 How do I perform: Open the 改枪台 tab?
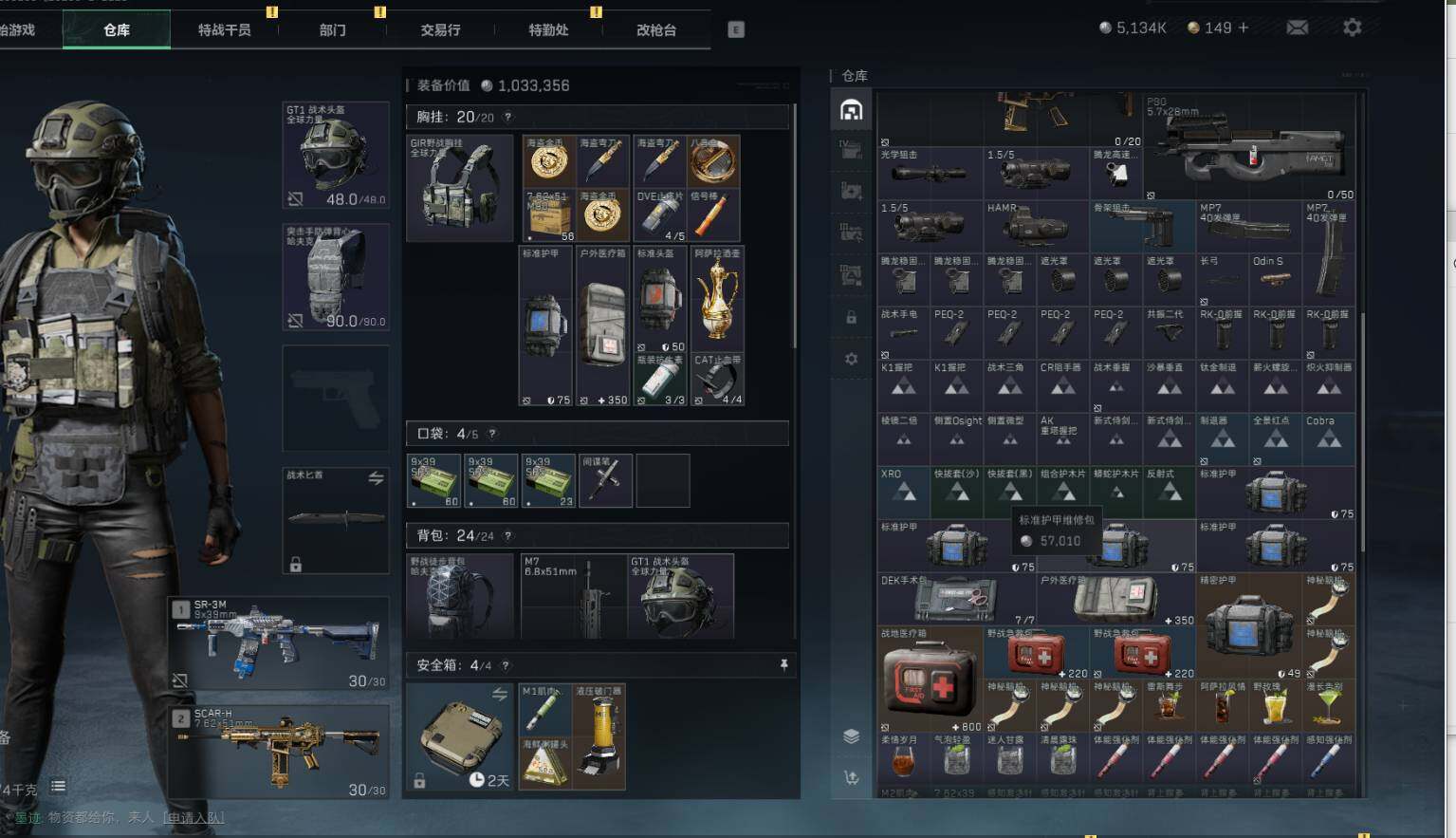[656, 29]
